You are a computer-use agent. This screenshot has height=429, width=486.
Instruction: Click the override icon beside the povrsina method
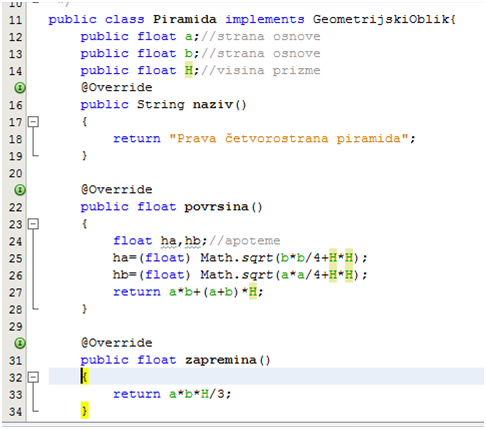click(x=20, y=190)
